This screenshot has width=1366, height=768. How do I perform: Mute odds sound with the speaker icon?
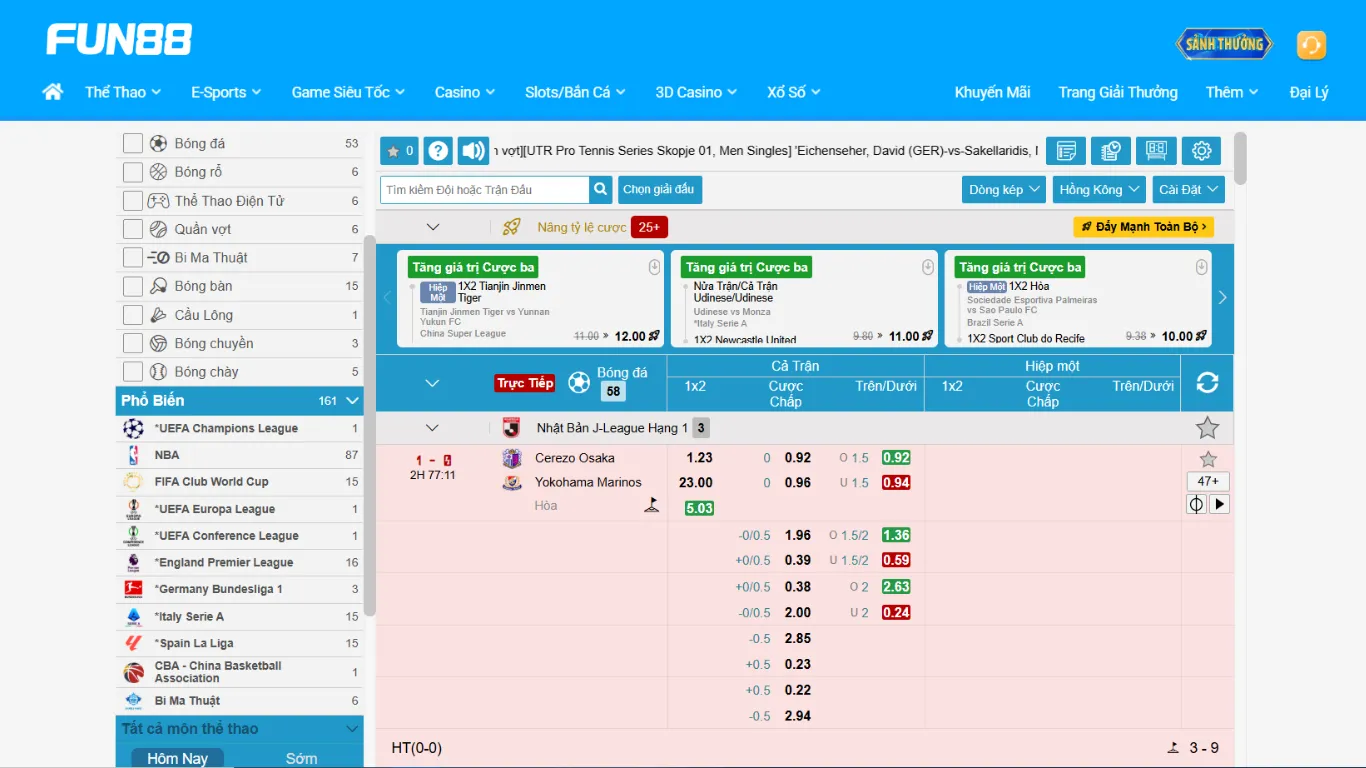[473, 151]
